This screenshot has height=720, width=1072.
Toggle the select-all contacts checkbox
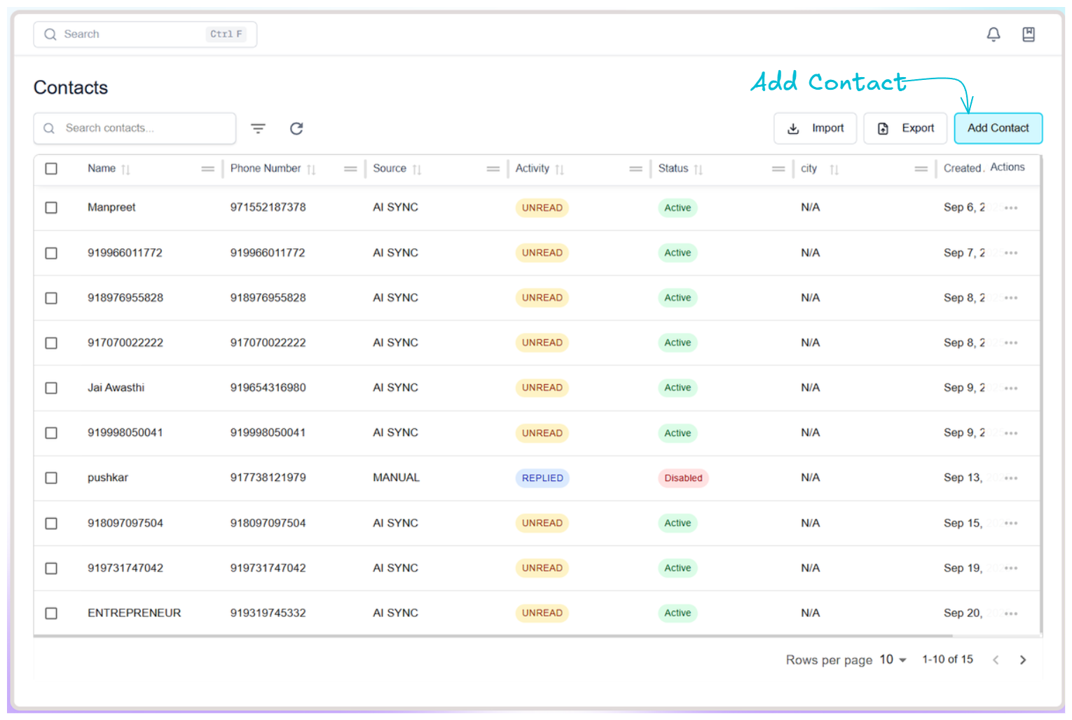pos(51,169)
